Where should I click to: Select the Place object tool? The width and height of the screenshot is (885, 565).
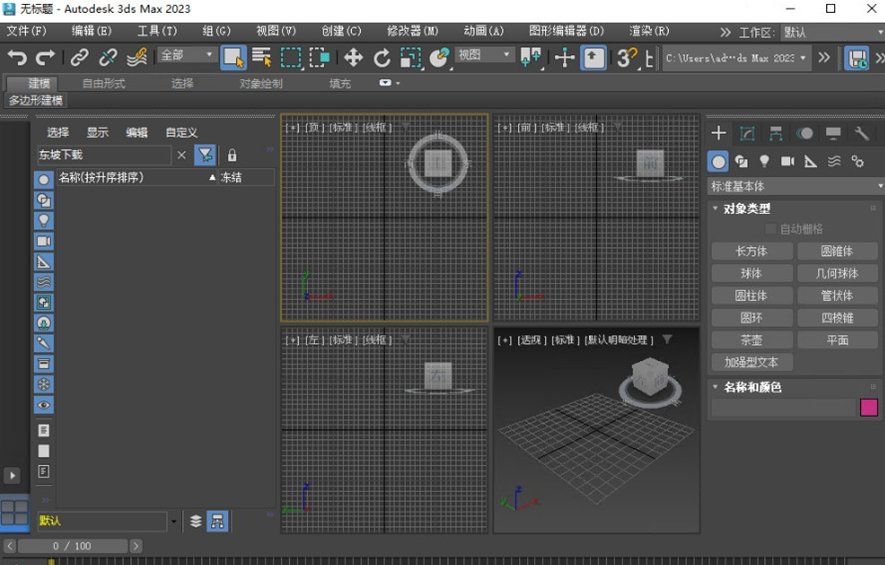(x=439, y=58)
